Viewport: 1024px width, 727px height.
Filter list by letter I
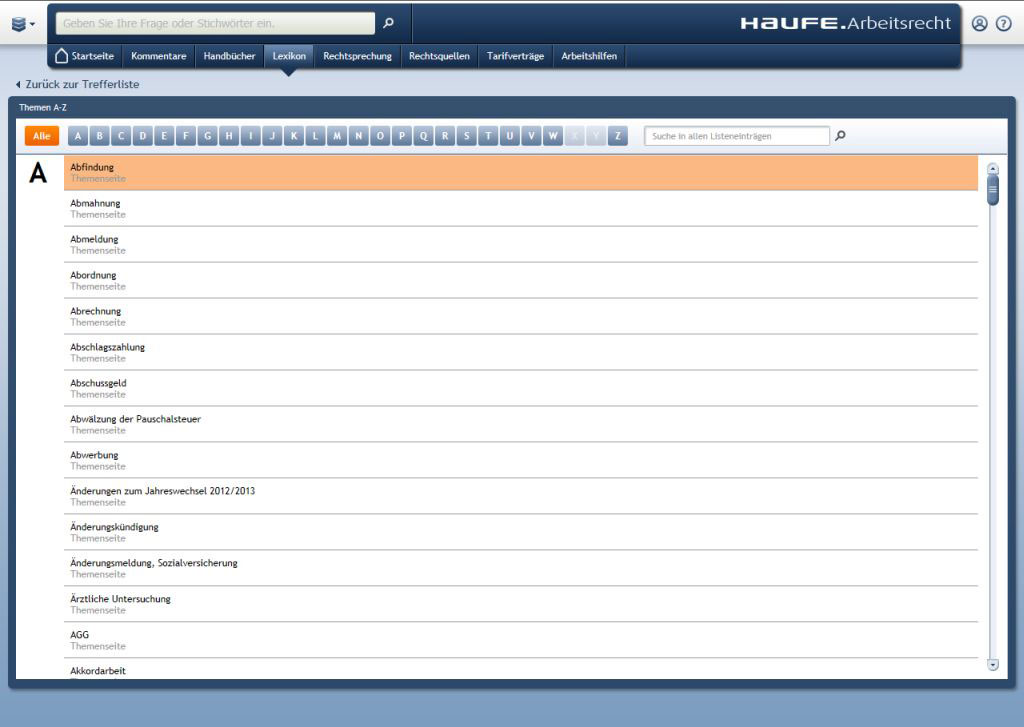point(251,136)
